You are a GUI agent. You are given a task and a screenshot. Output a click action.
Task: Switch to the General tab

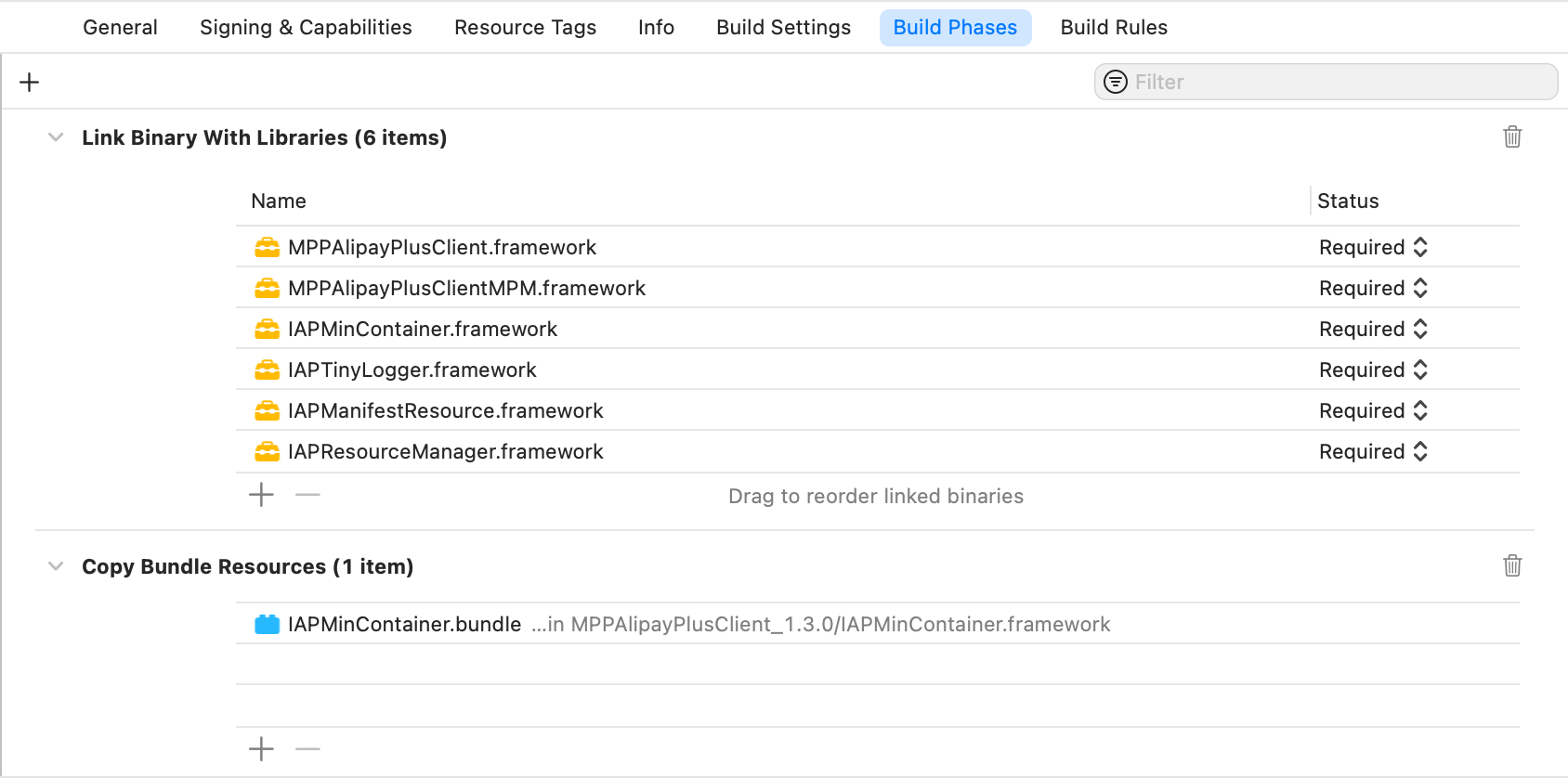pyautogui.click(x=120, y=28)
